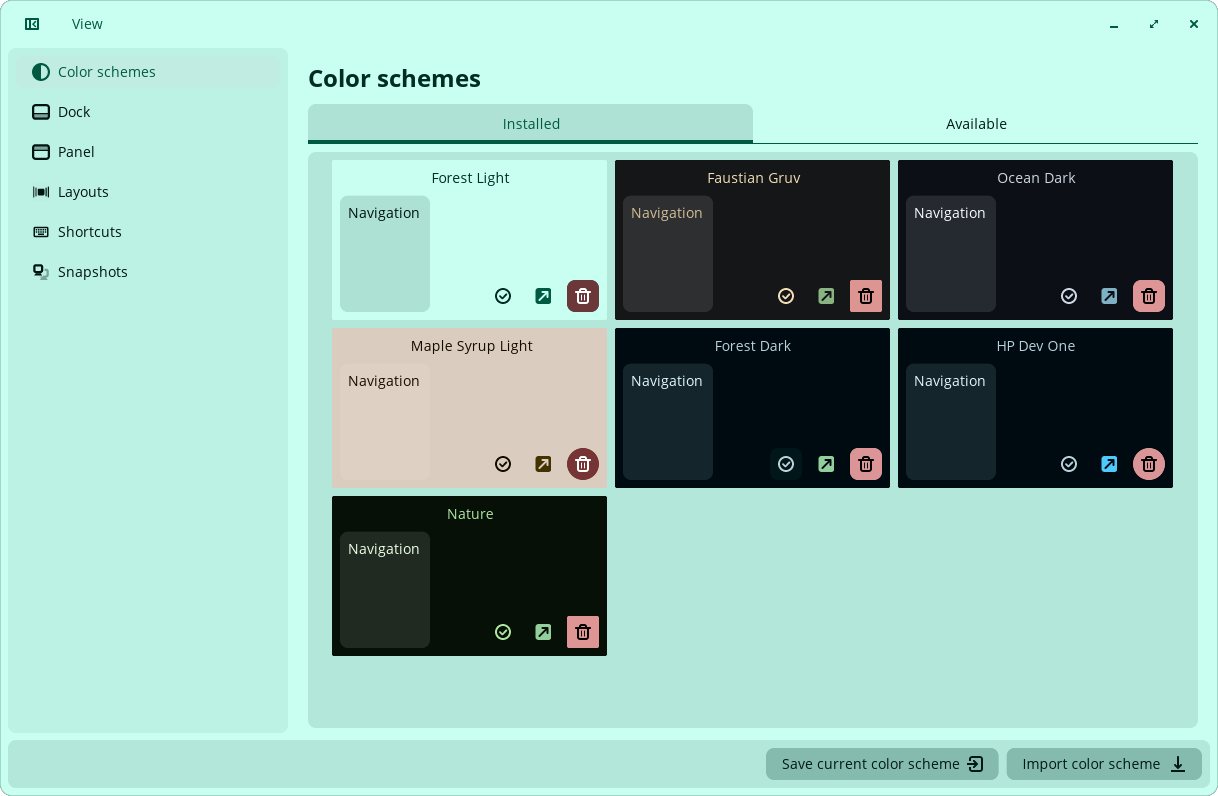Apply the HP Dev One color scheme
This screenshot has height=796, width=1218.
click(1069, 464)
